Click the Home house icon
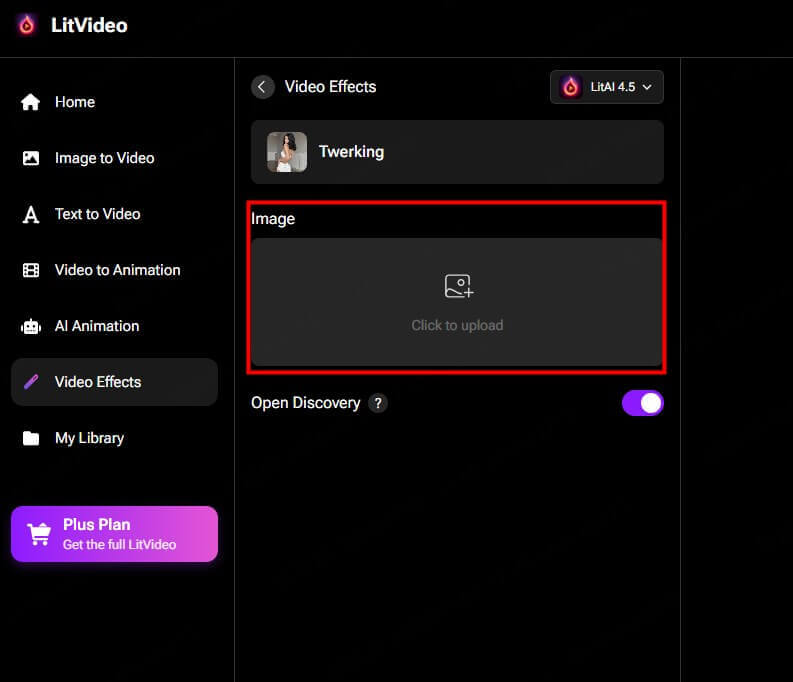Screen dimensions: 793x682 [30, 102]
